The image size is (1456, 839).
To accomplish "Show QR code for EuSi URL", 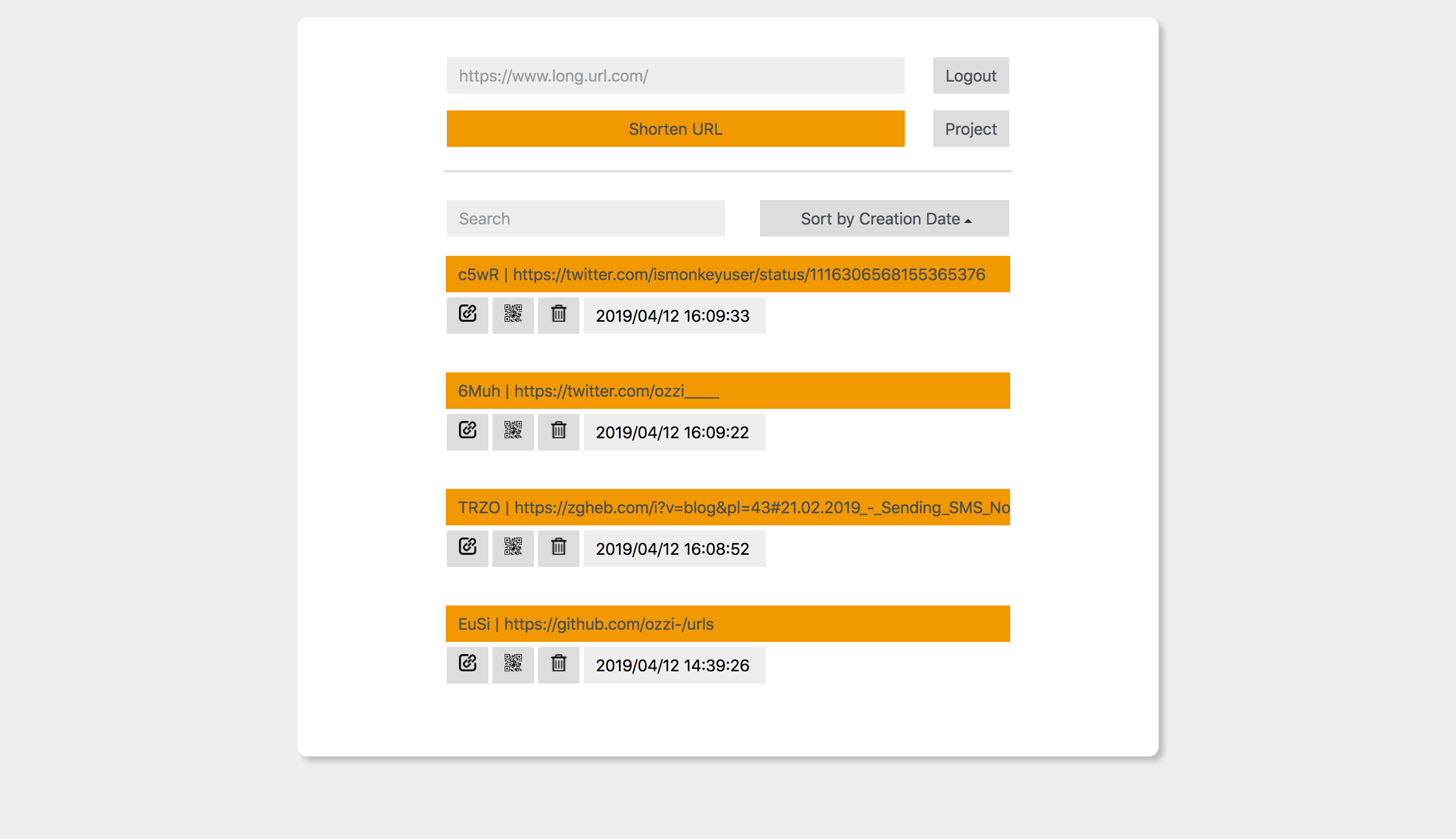I will (513, 664).
